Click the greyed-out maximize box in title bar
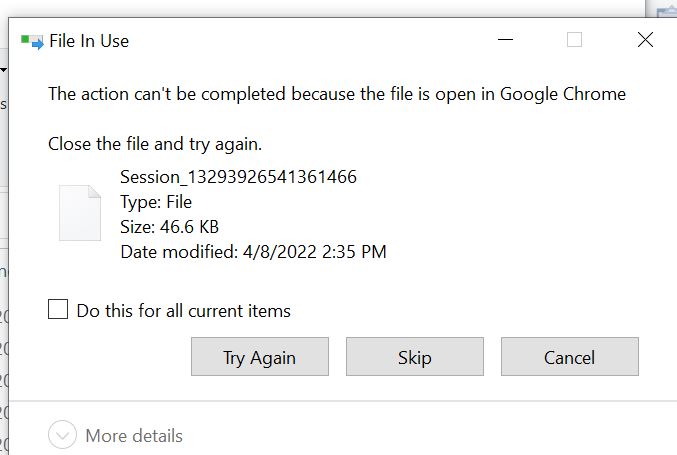The height and width of the screenshot is (455, 677). point(574,40)
